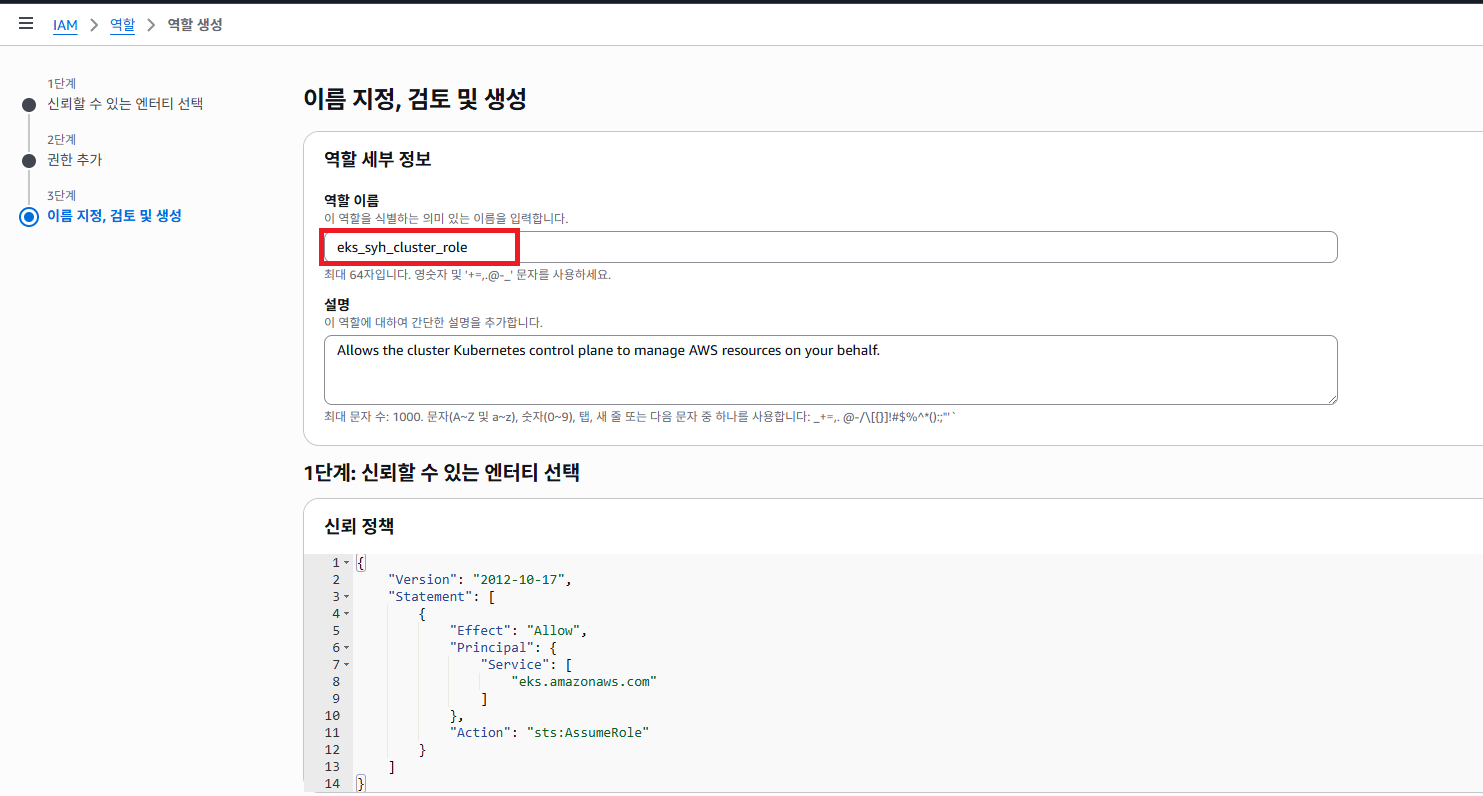Screen dimensions: 1483x796
Task: Click the 1단계: 신뢰할 수 있는 엔터티 선택 heading
Action: pos(442,473)
